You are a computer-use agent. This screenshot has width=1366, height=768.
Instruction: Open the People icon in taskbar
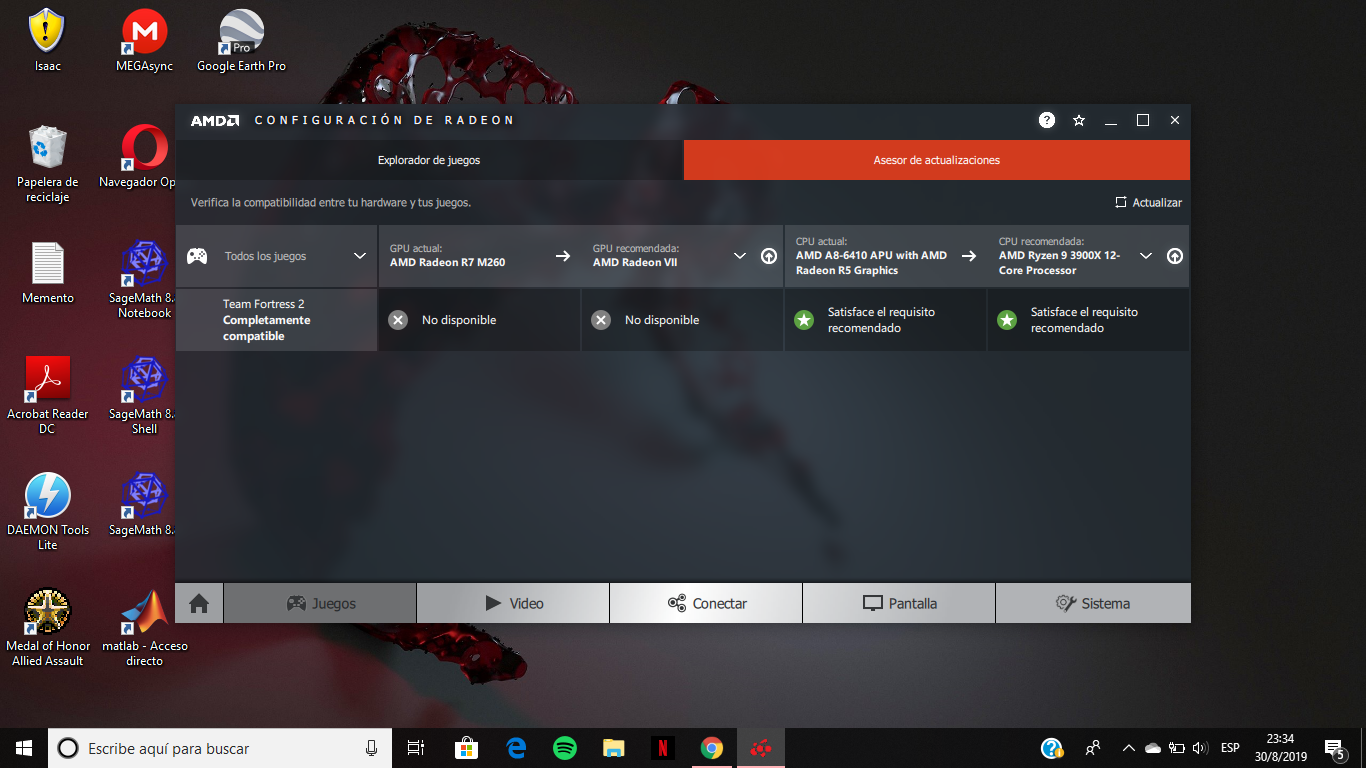pos(1093,748)
